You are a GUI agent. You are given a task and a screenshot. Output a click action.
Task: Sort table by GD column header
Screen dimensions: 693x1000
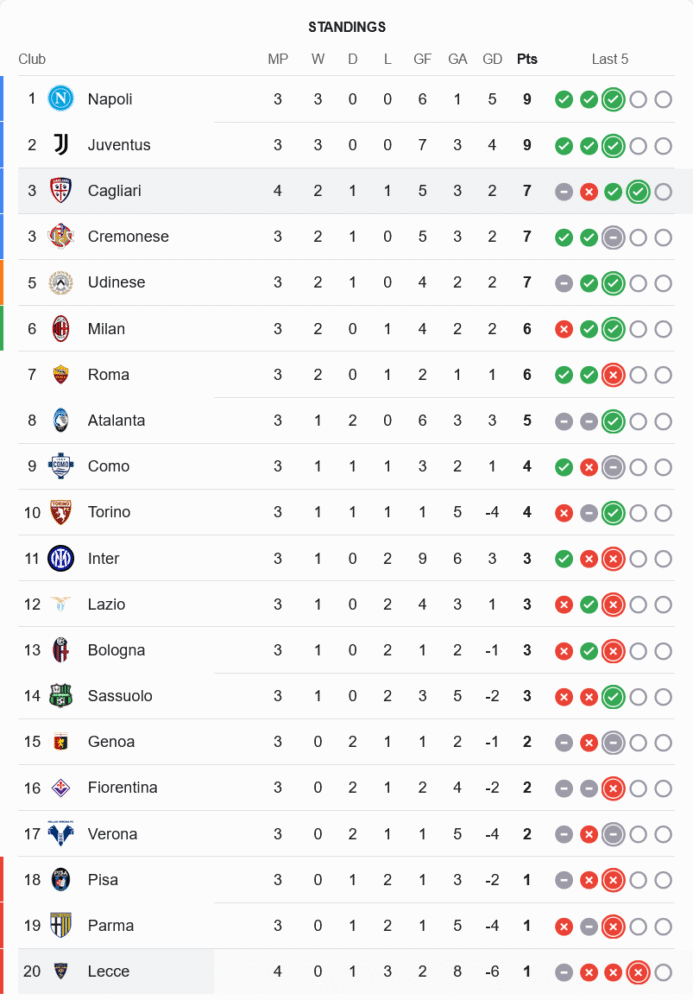pyautogui.click(x=492, y=59)
